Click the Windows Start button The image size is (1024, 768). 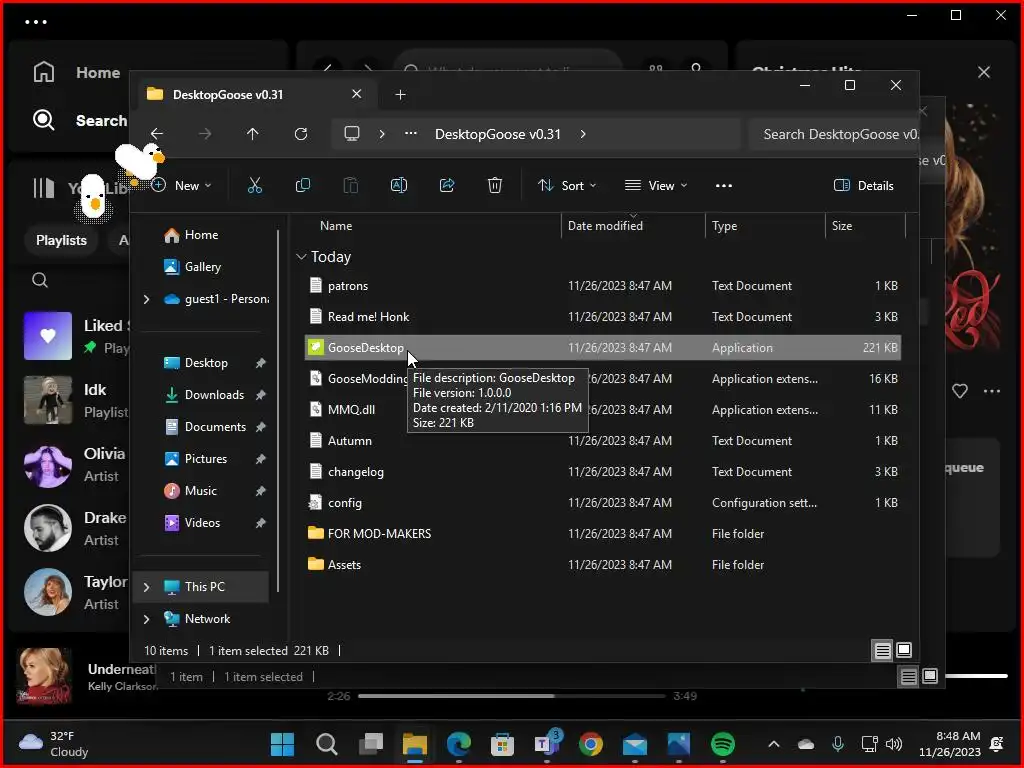282,744
